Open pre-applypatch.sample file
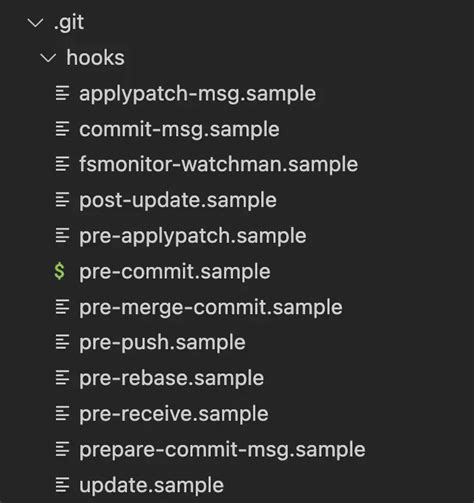The height and width of the screenshot is (503, 474). pos(193,237)
